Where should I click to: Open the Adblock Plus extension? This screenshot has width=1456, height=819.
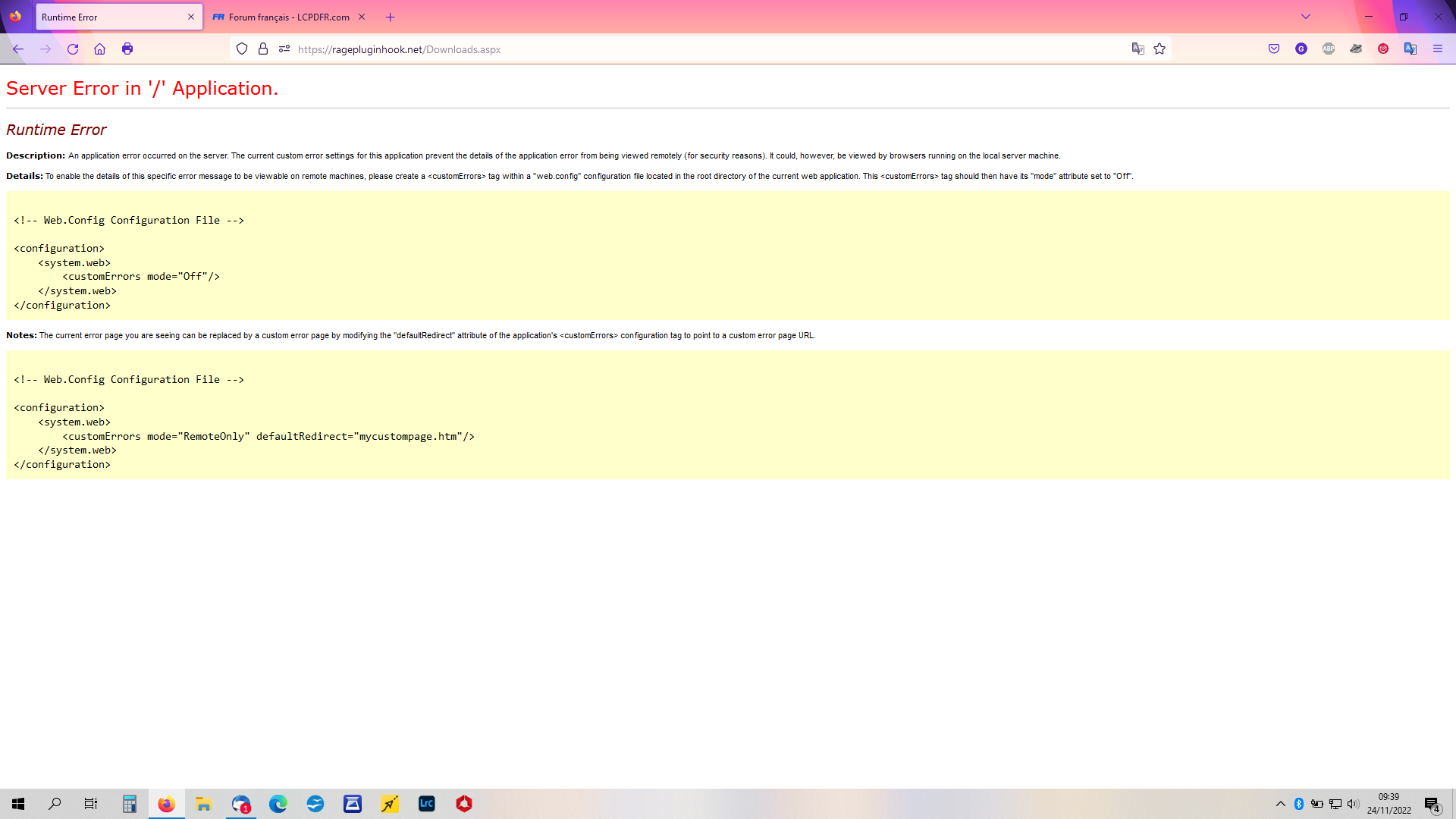pos(1329,49)
